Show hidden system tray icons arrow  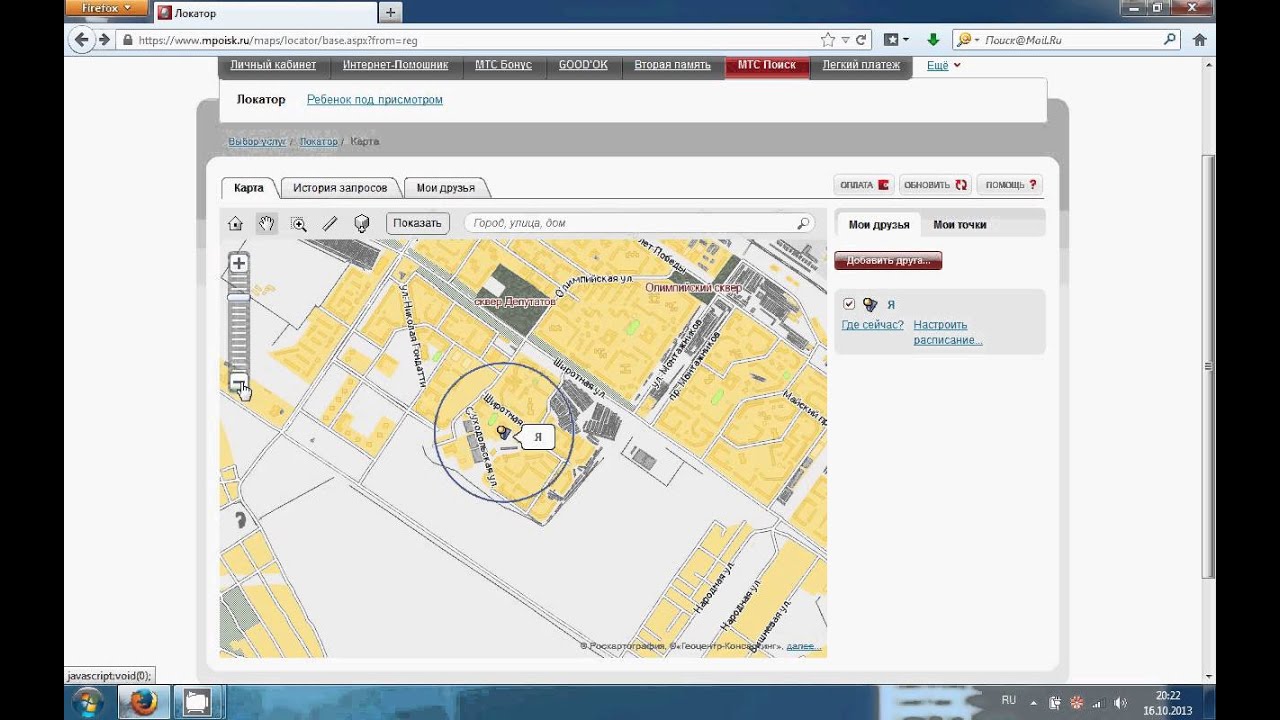coord(1033,703)
